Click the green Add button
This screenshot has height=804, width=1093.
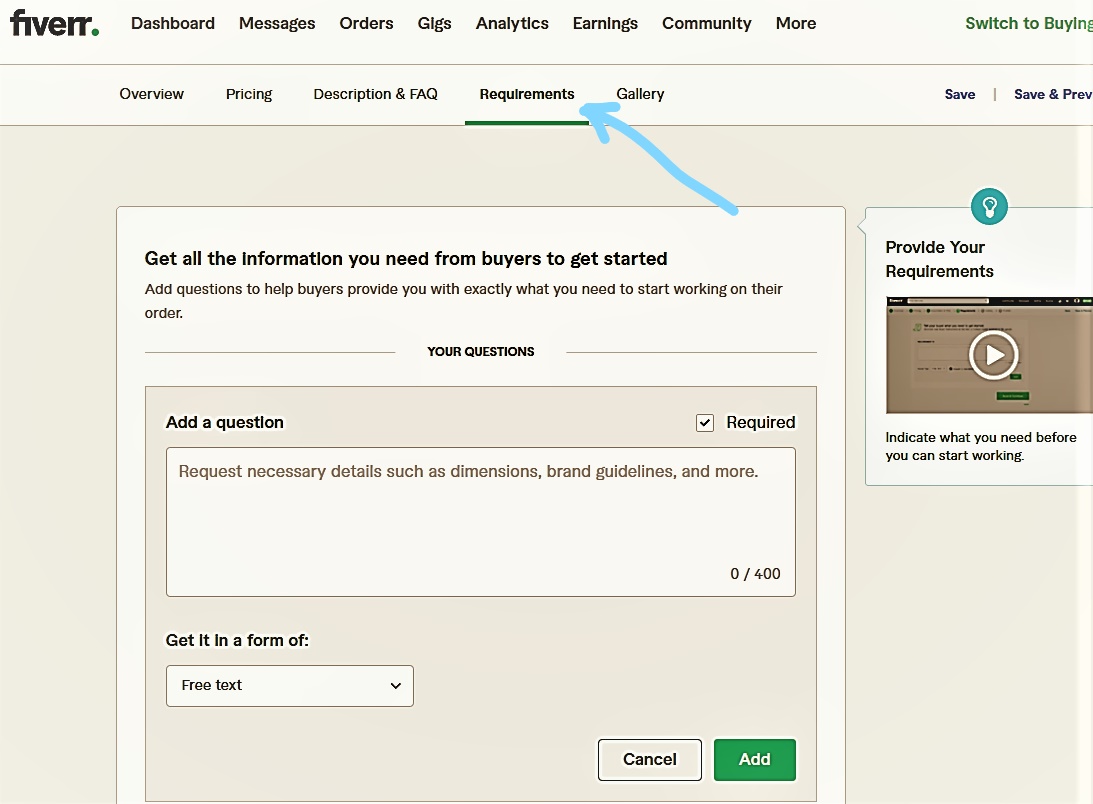[754, 759]
